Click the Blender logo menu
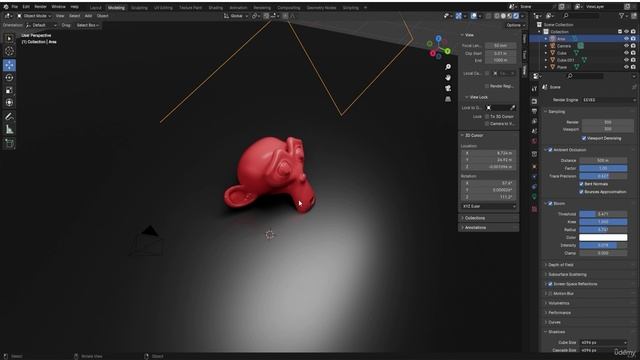640x360 pixels. coord(6,7)
